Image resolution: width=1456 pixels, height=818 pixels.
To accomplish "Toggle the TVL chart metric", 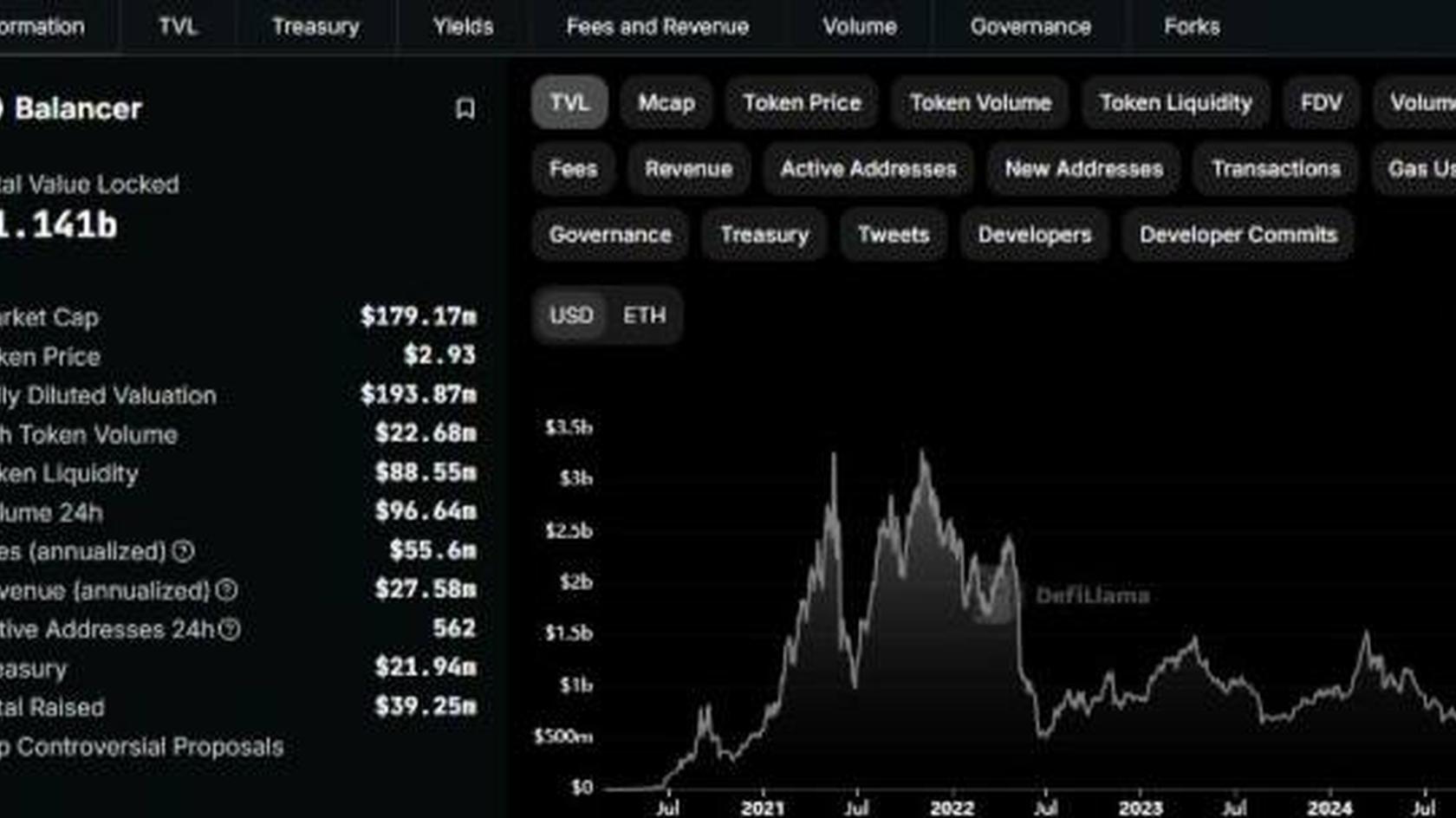I will (x=569, y=102).
